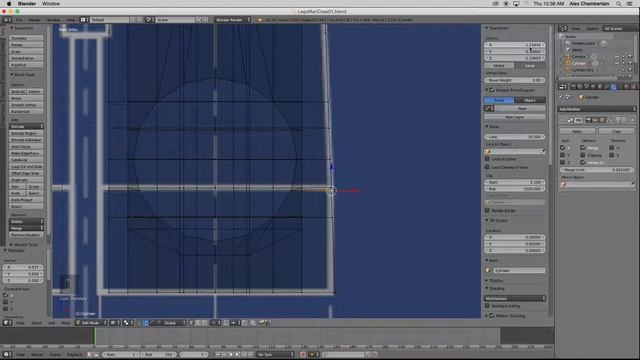Open the Window menu in menu bar
This screenshot has width=640, height=360.
coord(51,3)
